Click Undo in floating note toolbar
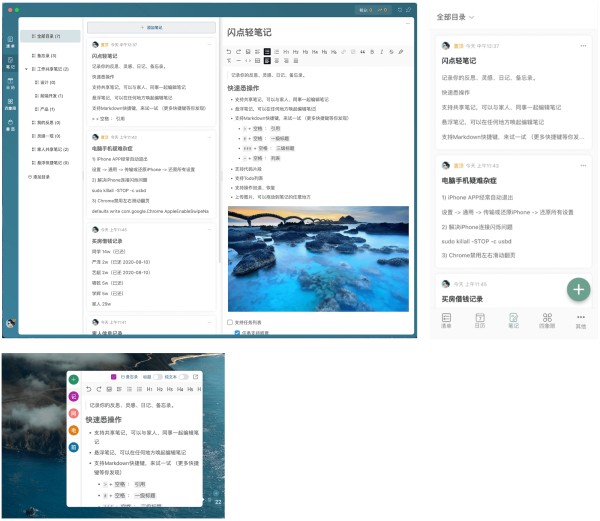 pyautogui.click(x=89, y=389)
